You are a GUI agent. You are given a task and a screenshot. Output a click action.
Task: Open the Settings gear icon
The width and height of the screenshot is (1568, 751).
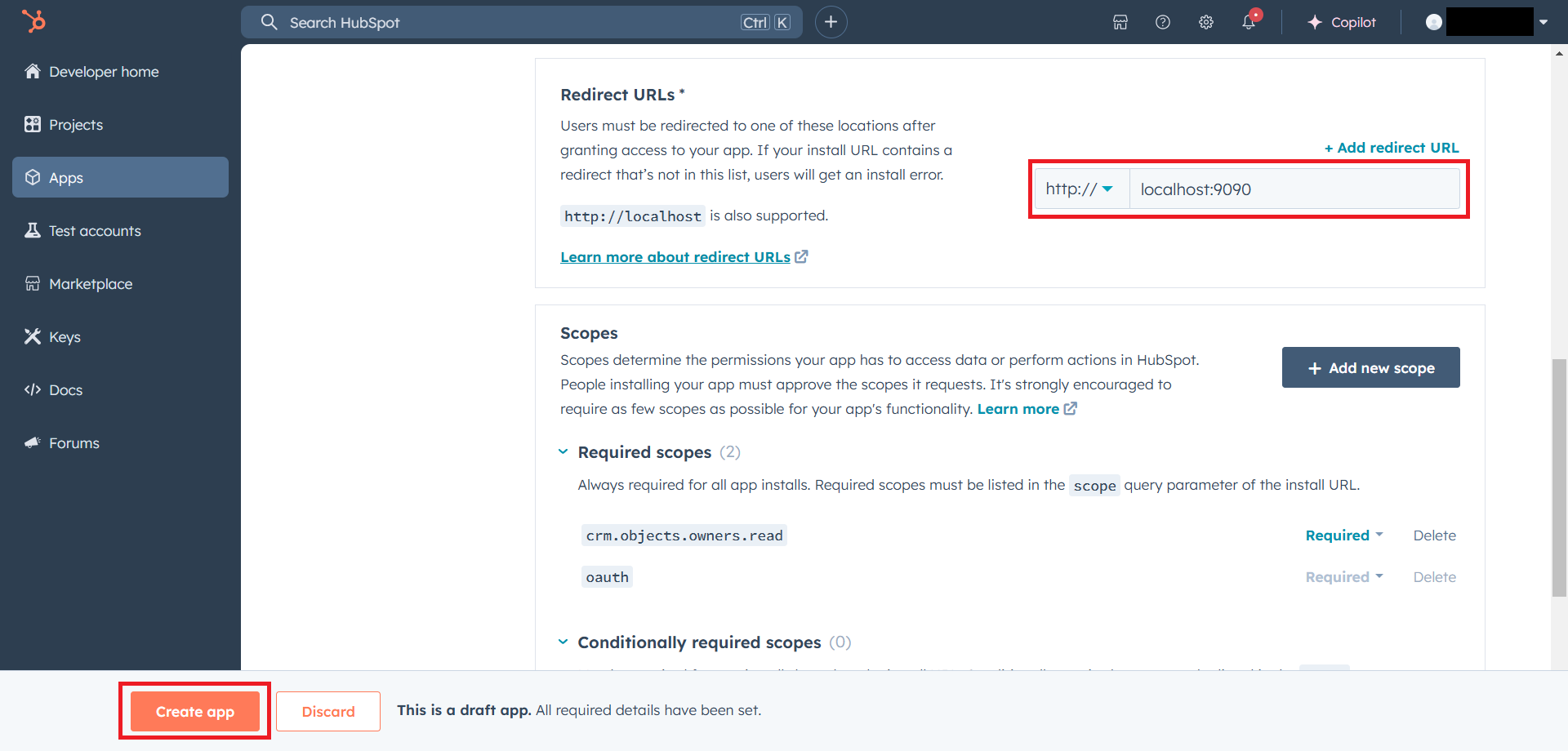(1206, 22)
